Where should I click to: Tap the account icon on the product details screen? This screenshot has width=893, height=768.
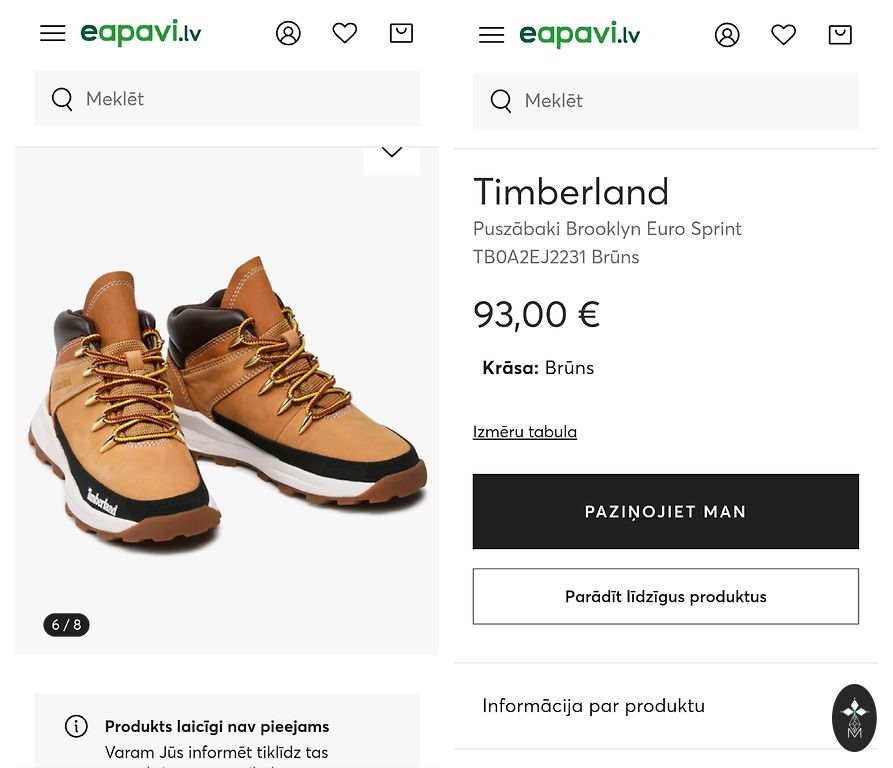(x=727, y=35)
